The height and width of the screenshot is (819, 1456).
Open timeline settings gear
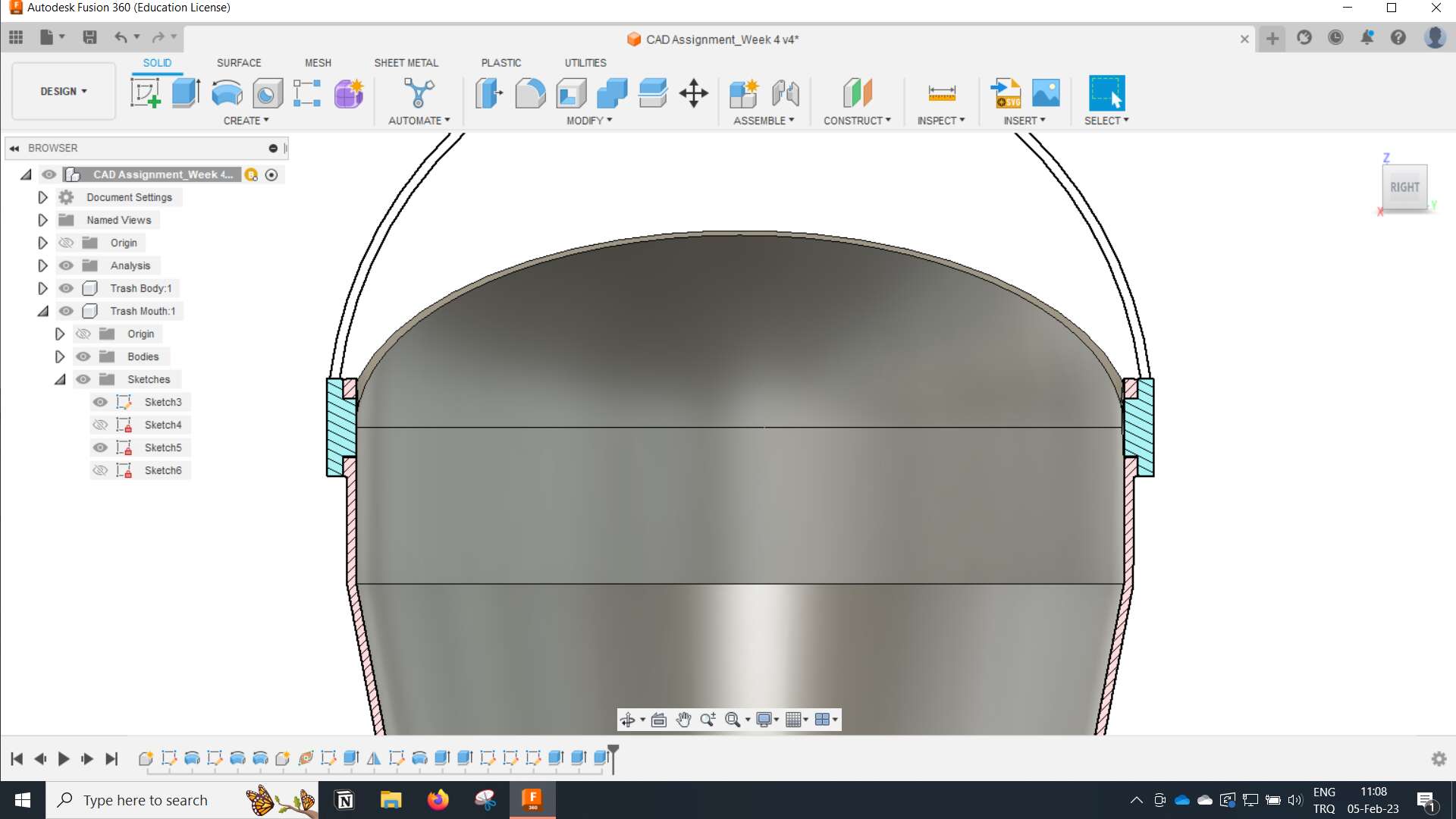tap(1439, 759)
